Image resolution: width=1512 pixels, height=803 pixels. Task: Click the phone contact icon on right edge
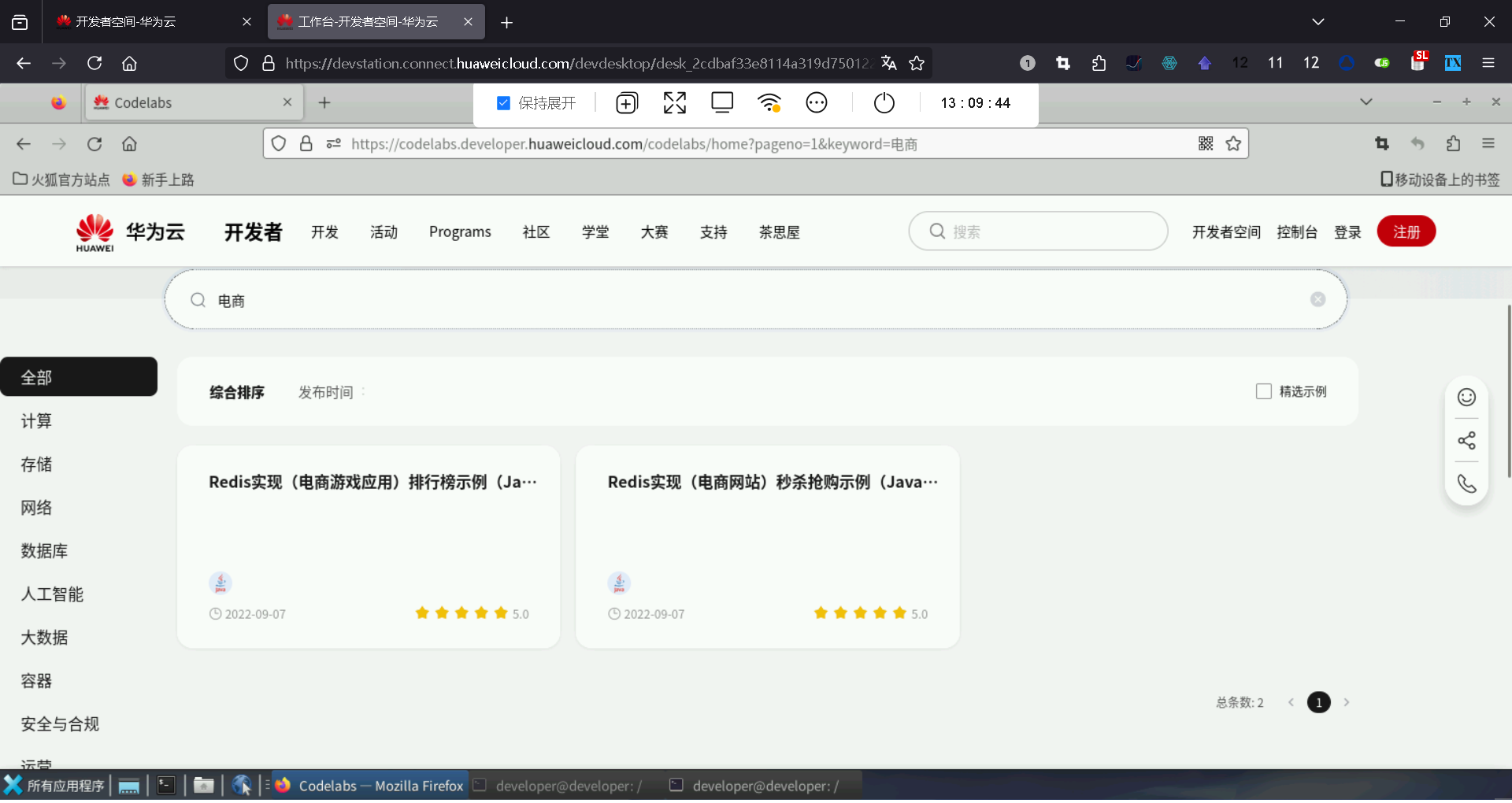pyautogui.click(x=1466, y=483)
